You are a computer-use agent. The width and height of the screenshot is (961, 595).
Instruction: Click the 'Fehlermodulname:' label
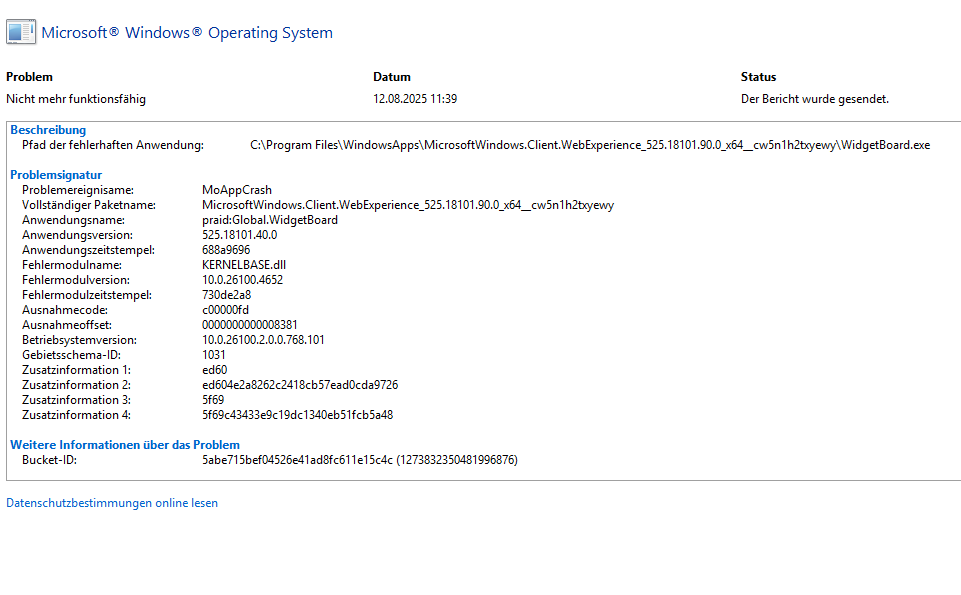pyautogui.click(x=72, y=265)
